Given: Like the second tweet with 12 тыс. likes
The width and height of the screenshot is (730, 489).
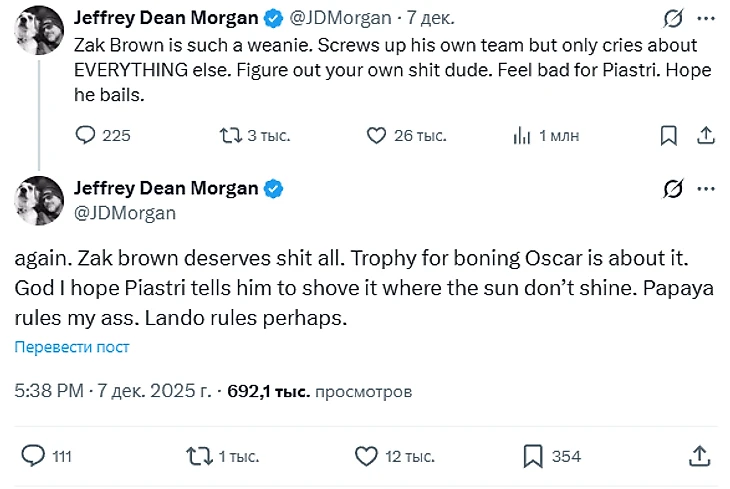Looking at the screenshot, I should 367,456.
